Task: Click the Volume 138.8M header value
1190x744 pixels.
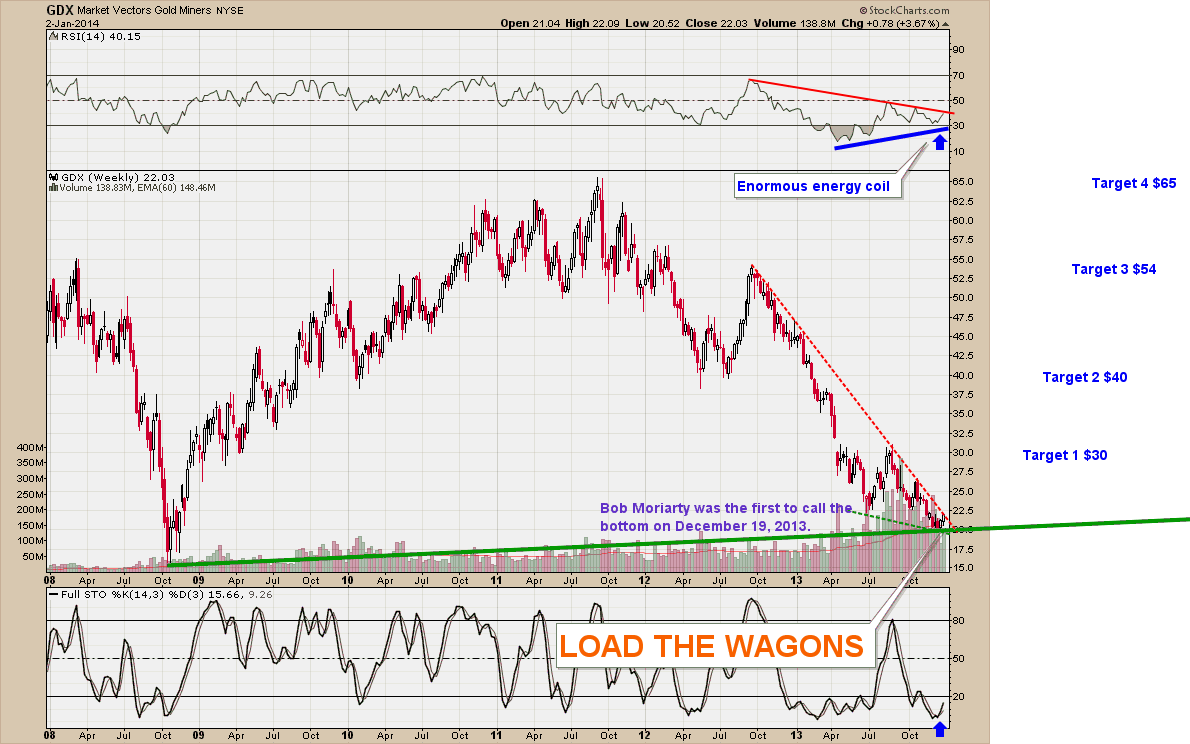Action: [x=795, y=24]
